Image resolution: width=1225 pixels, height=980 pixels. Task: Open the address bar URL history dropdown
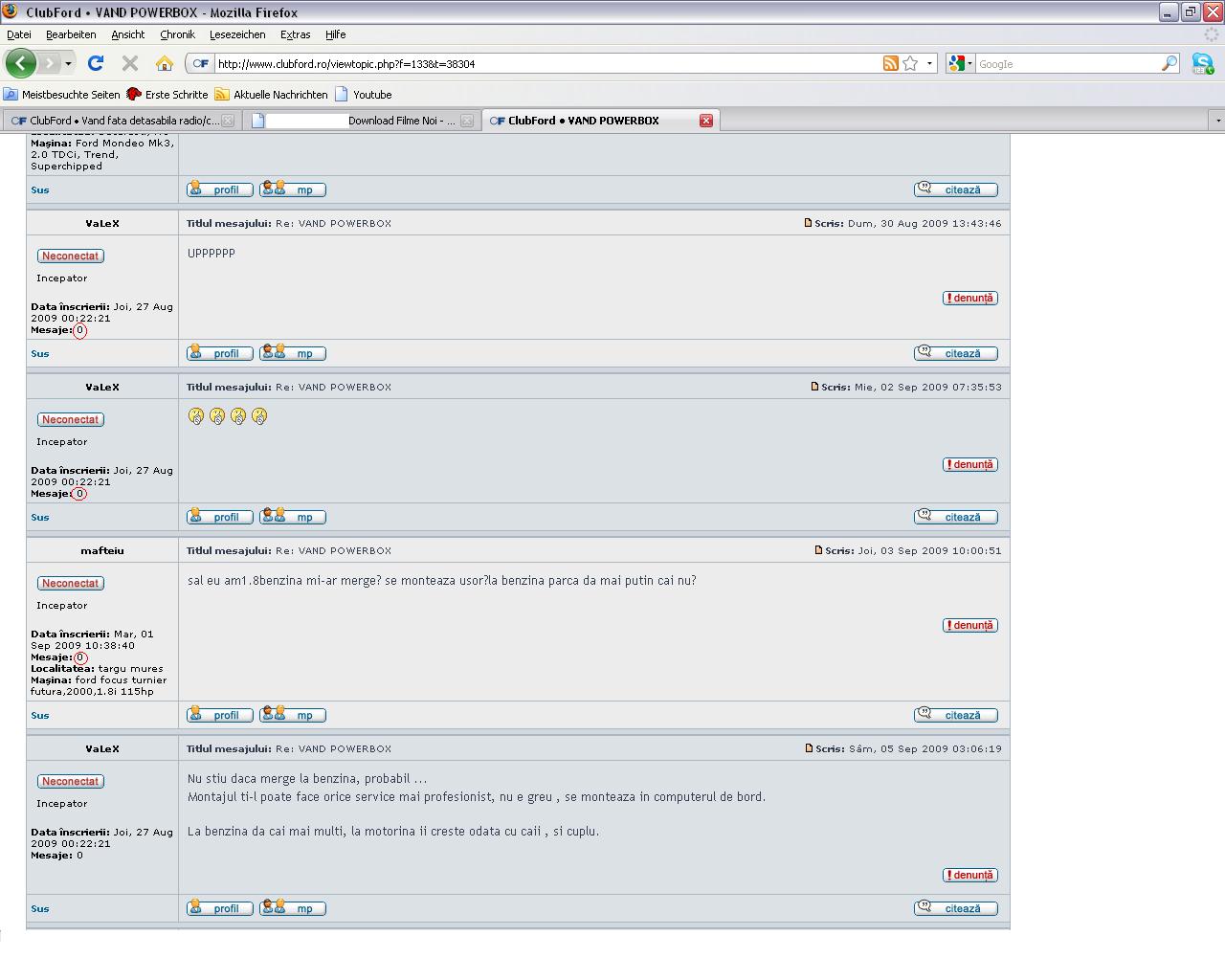[x=929, y=64]
